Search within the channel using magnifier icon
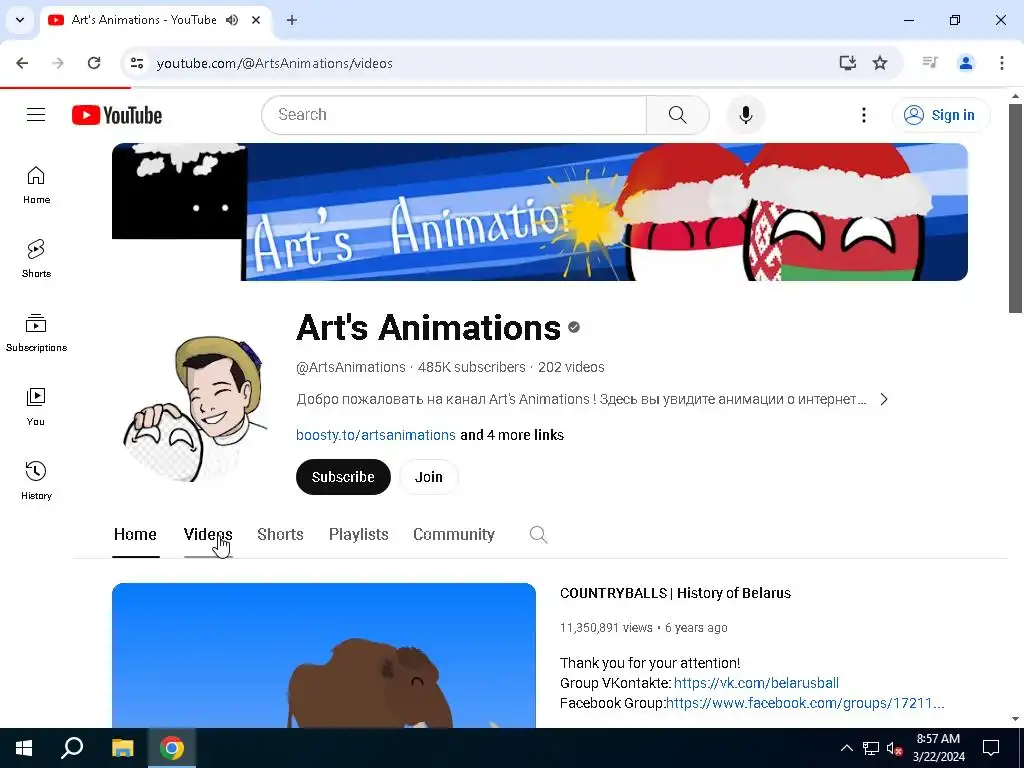 click(x=538, y=534)
